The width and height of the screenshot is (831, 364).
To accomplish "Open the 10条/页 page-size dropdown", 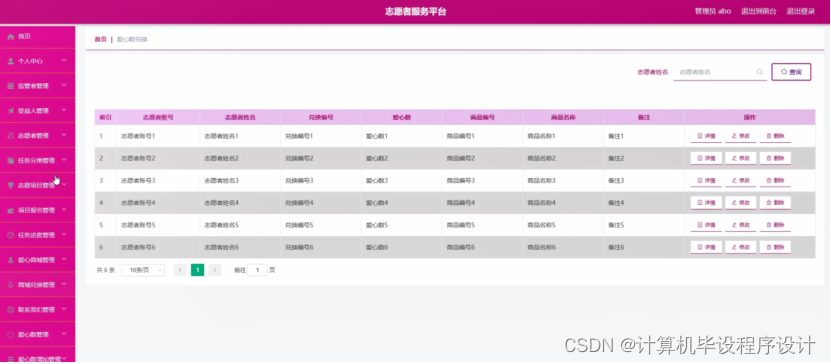I will [143, 270].
